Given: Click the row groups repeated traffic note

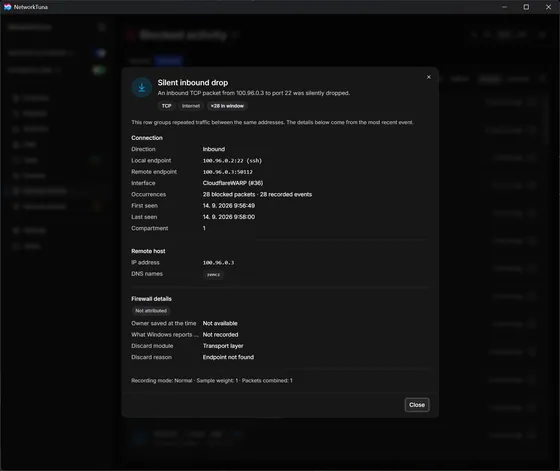Looking at the screenshot, I should [272, 122].
